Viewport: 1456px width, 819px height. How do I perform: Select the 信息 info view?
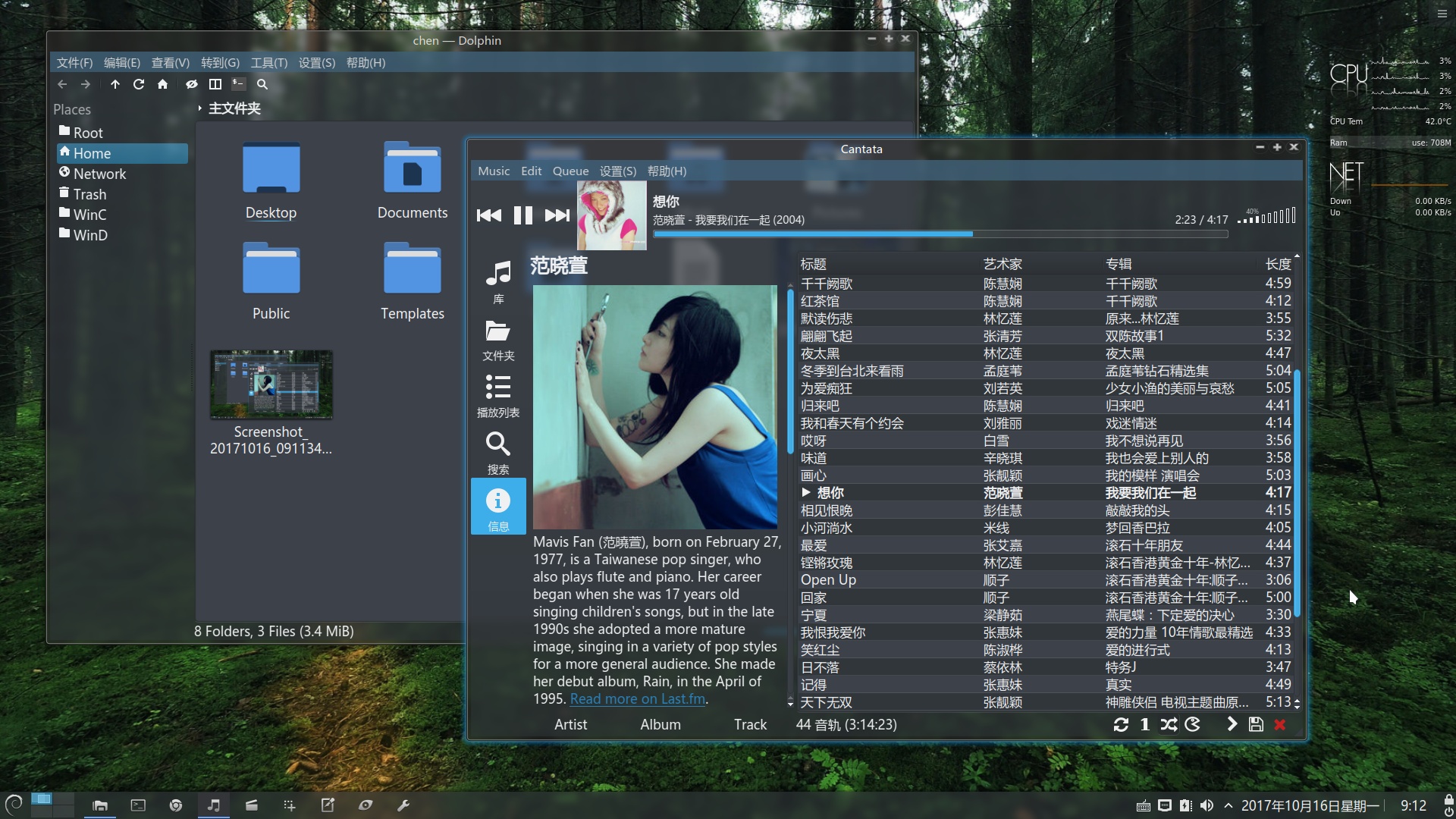click(498, 507)
